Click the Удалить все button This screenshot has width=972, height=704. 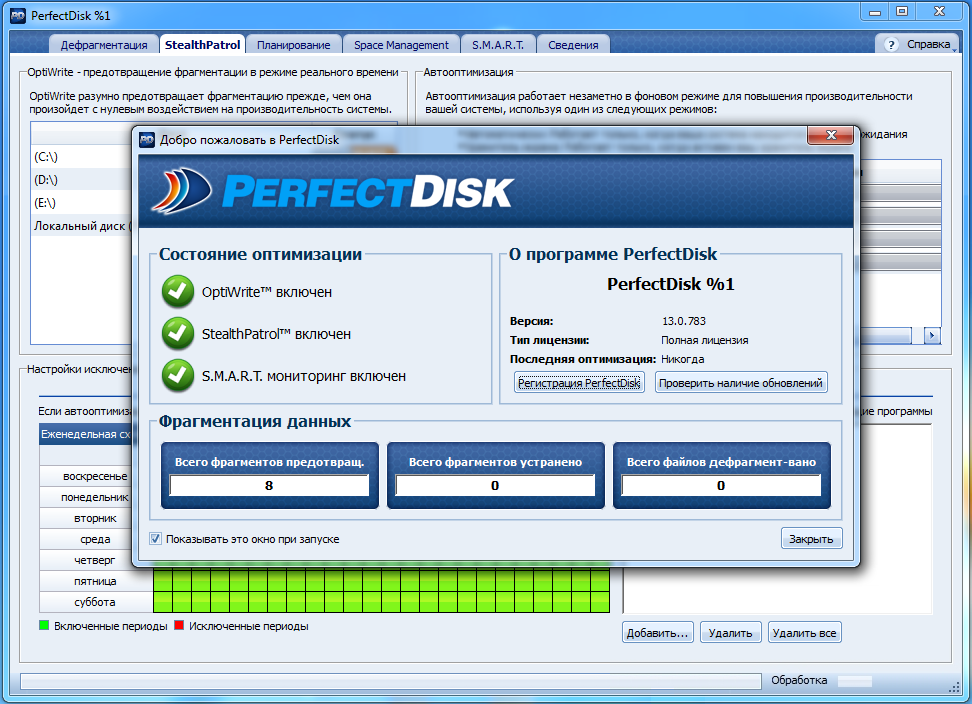[x=804, y=633]
